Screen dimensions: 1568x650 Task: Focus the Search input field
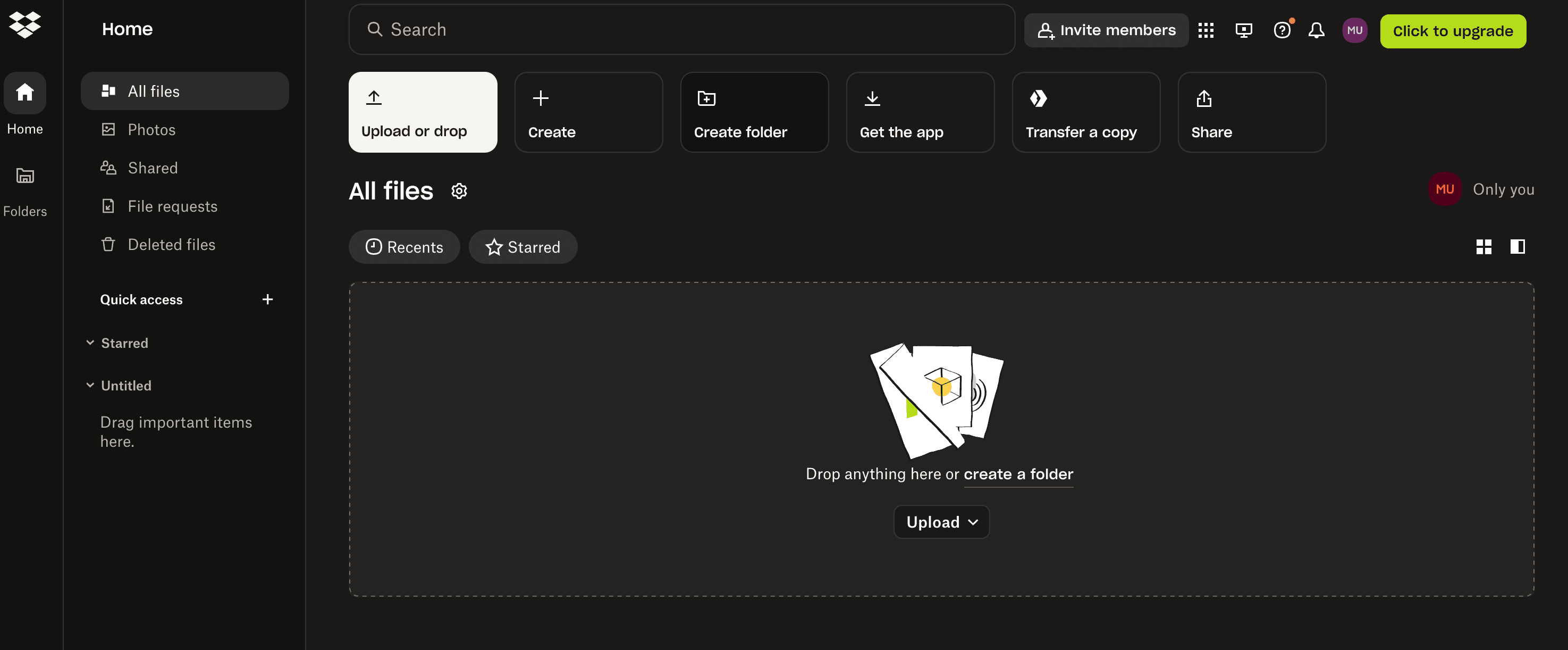pyautogui.click(x=682, y=29)
